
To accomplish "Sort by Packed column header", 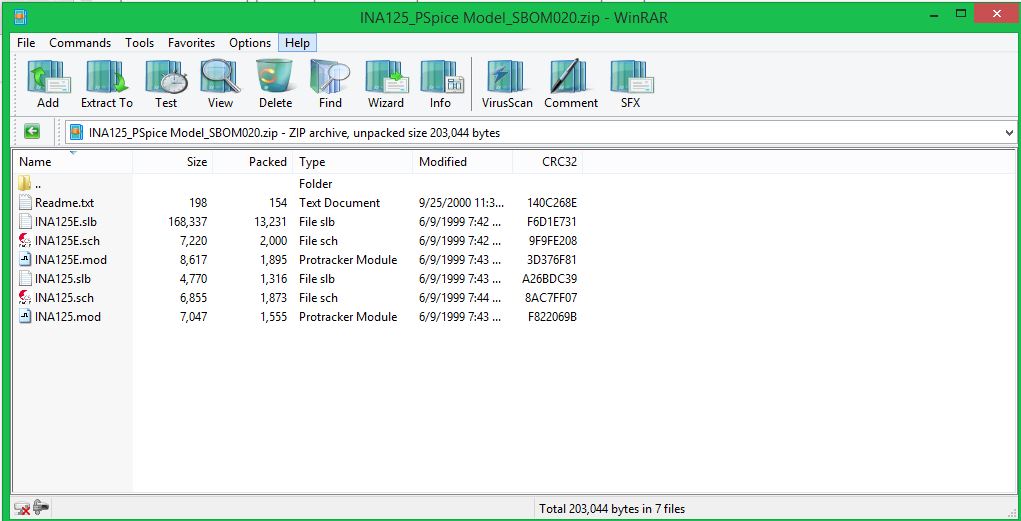I will [253, 162].
